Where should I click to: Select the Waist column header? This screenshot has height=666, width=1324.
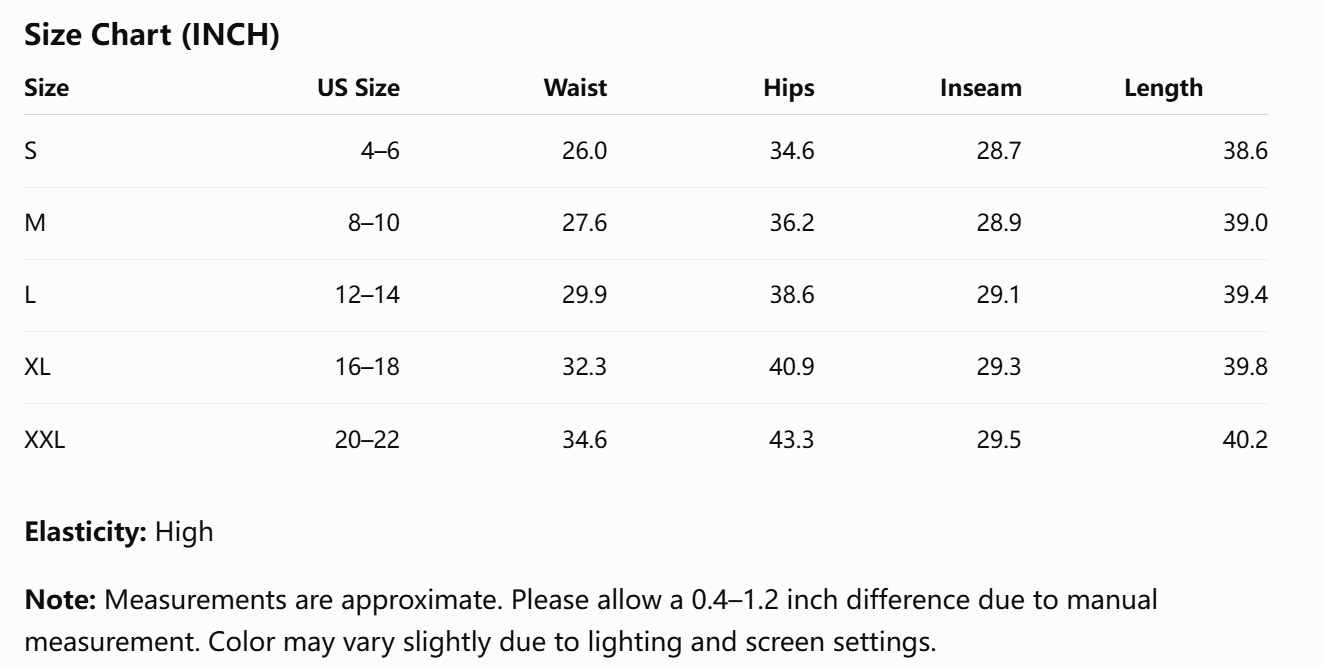[x=575, y=88]
